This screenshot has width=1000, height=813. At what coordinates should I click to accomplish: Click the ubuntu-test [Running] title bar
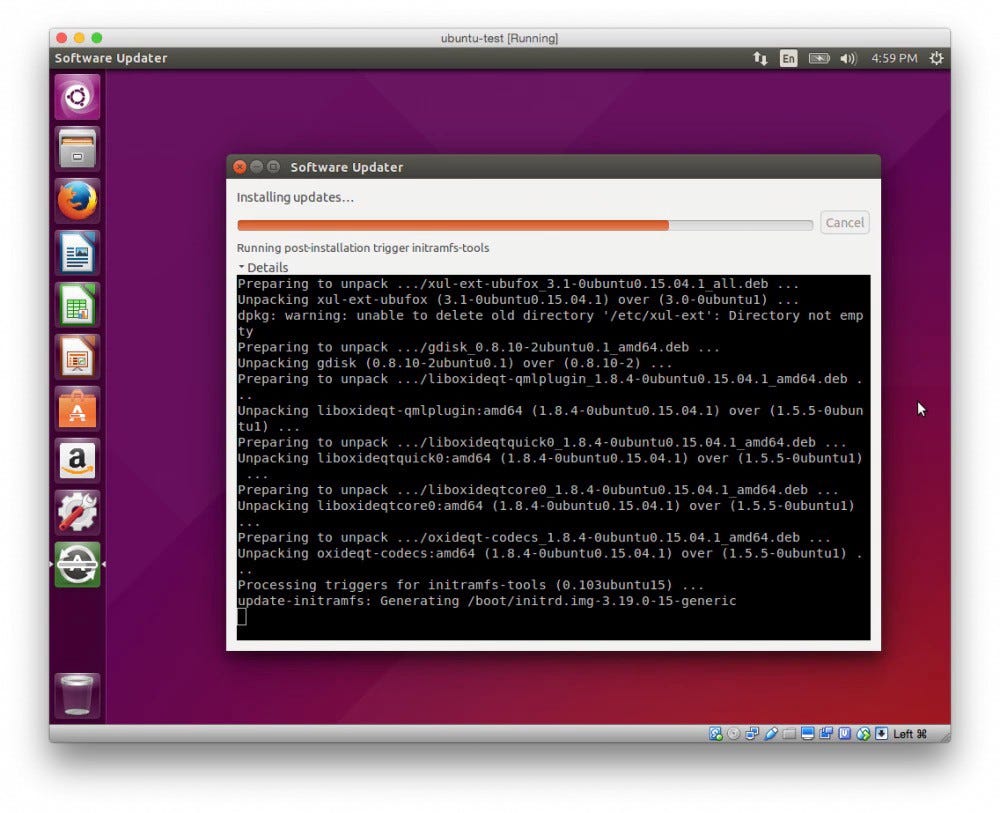pyautogui.click(x=499, y=38)
